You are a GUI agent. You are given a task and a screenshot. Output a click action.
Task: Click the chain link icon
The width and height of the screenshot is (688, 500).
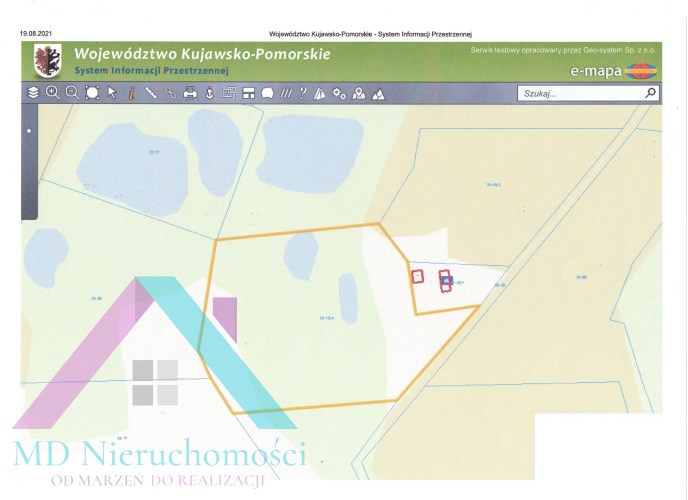170,93
